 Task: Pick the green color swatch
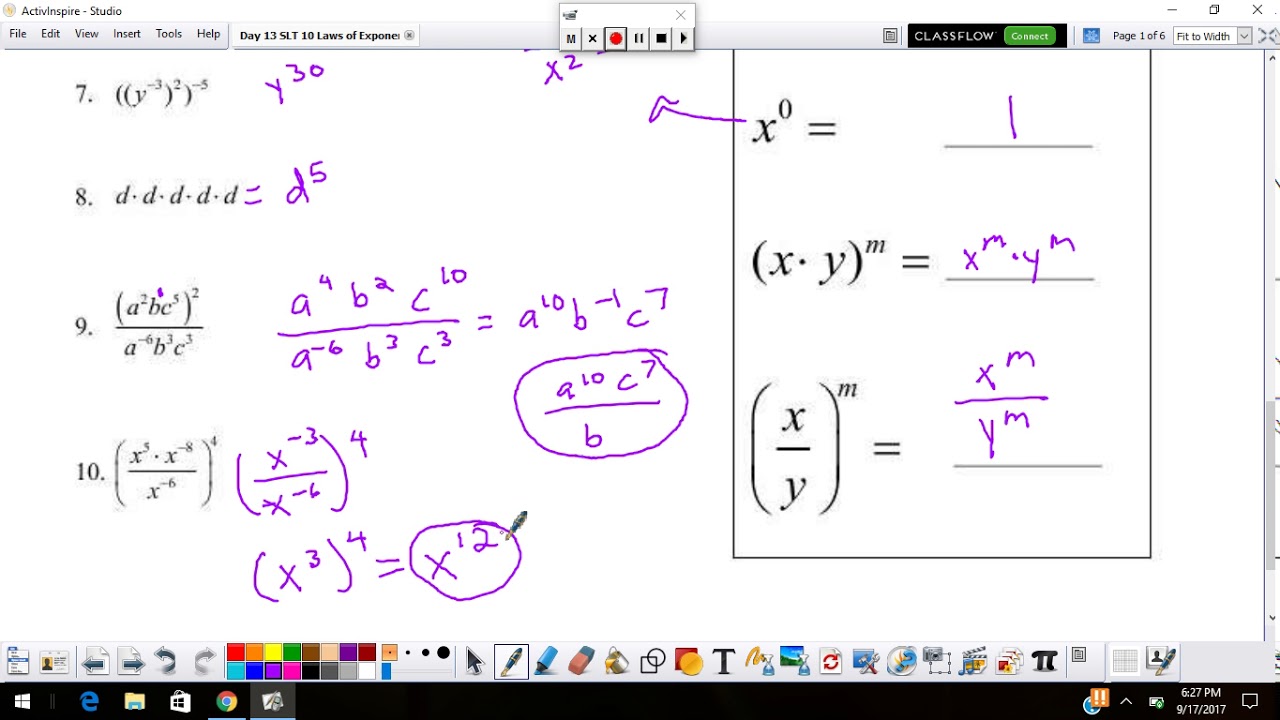292,653
